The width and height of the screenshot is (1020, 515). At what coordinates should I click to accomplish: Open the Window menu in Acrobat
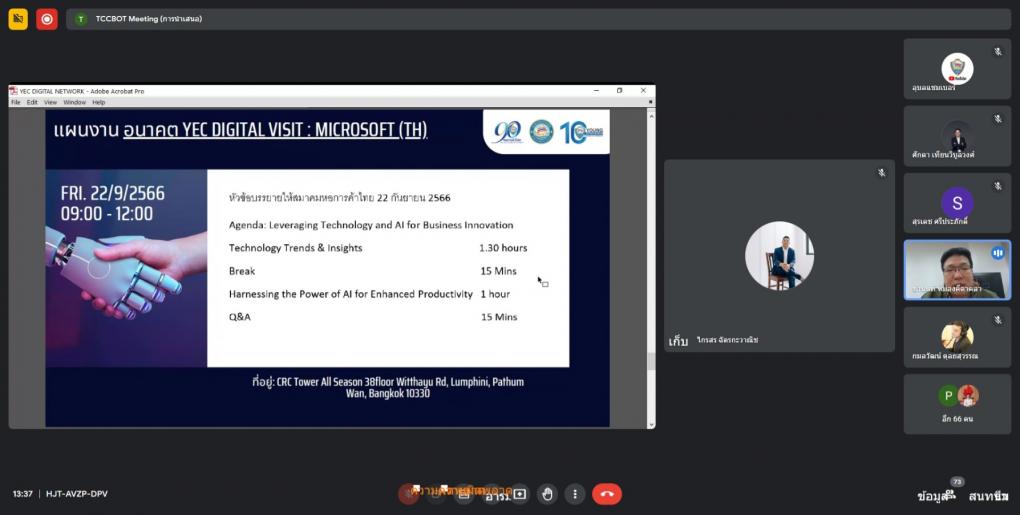(74, 102)
